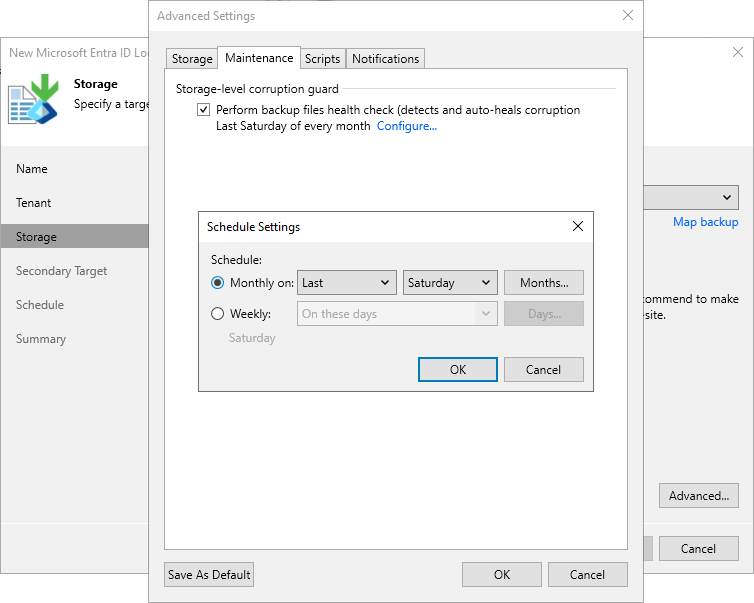The height and width of the screenshot is (603, 754).
Task: Close the New Microsoft Entra ID wizard
Action: point(738,52)
